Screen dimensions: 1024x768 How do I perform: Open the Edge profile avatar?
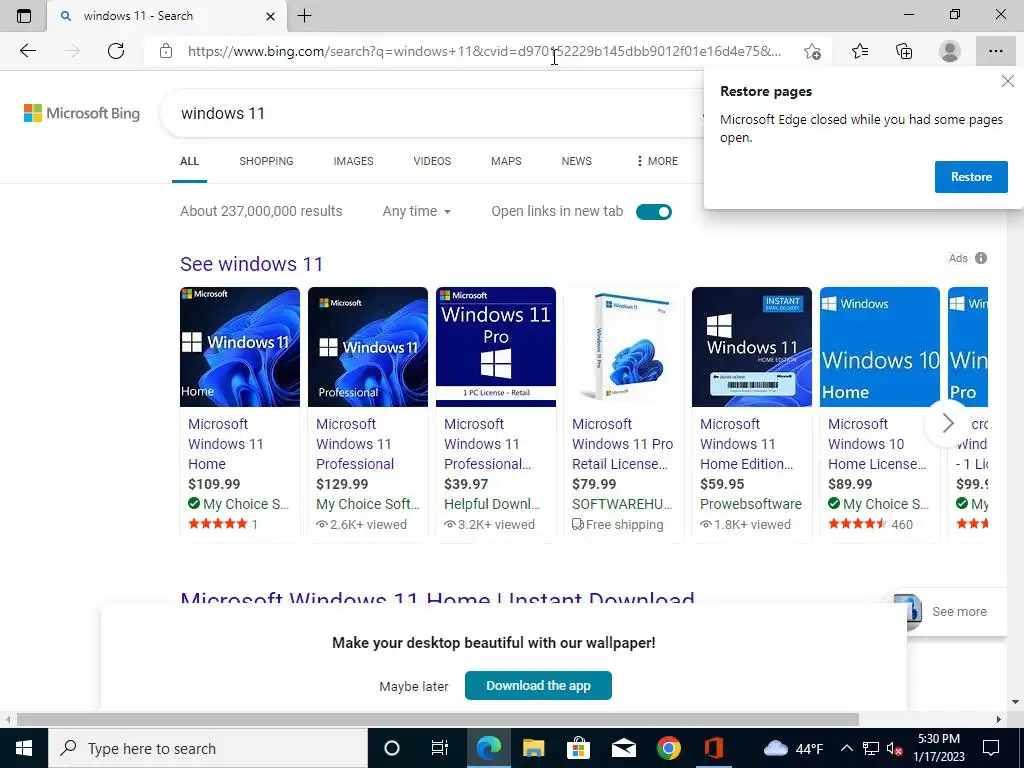pos(950,51)
